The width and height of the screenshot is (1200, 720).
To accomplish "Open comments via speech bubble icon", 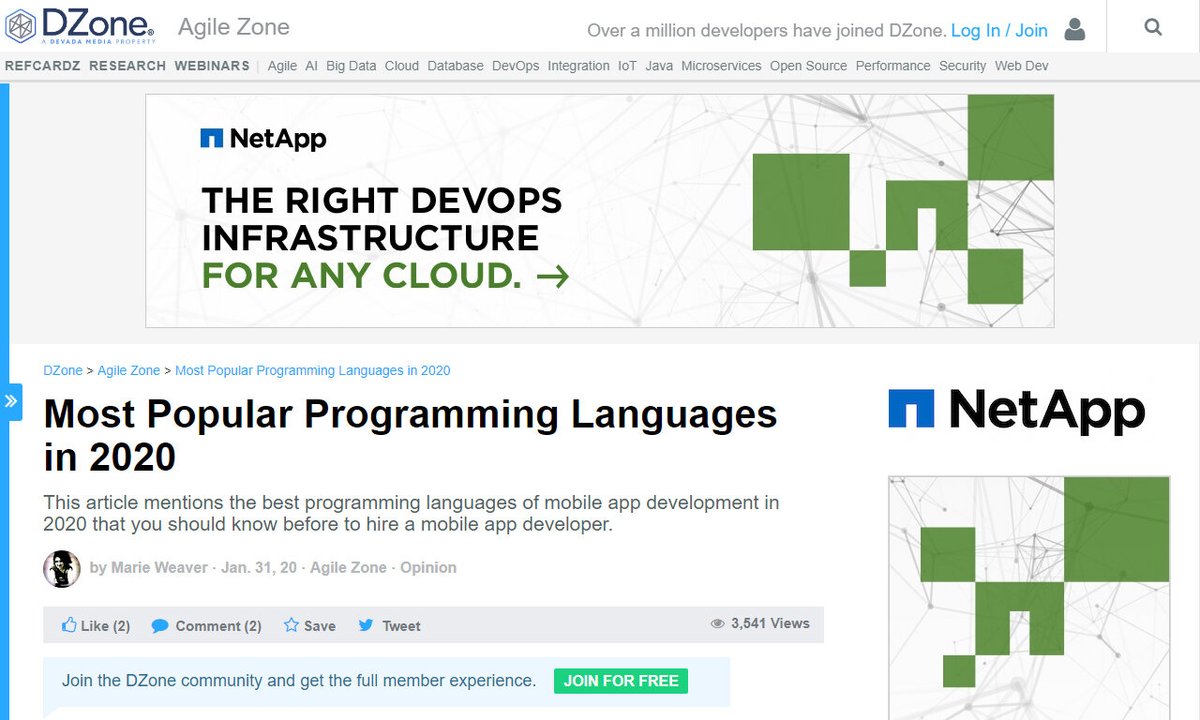I will (x=160, y=626).
